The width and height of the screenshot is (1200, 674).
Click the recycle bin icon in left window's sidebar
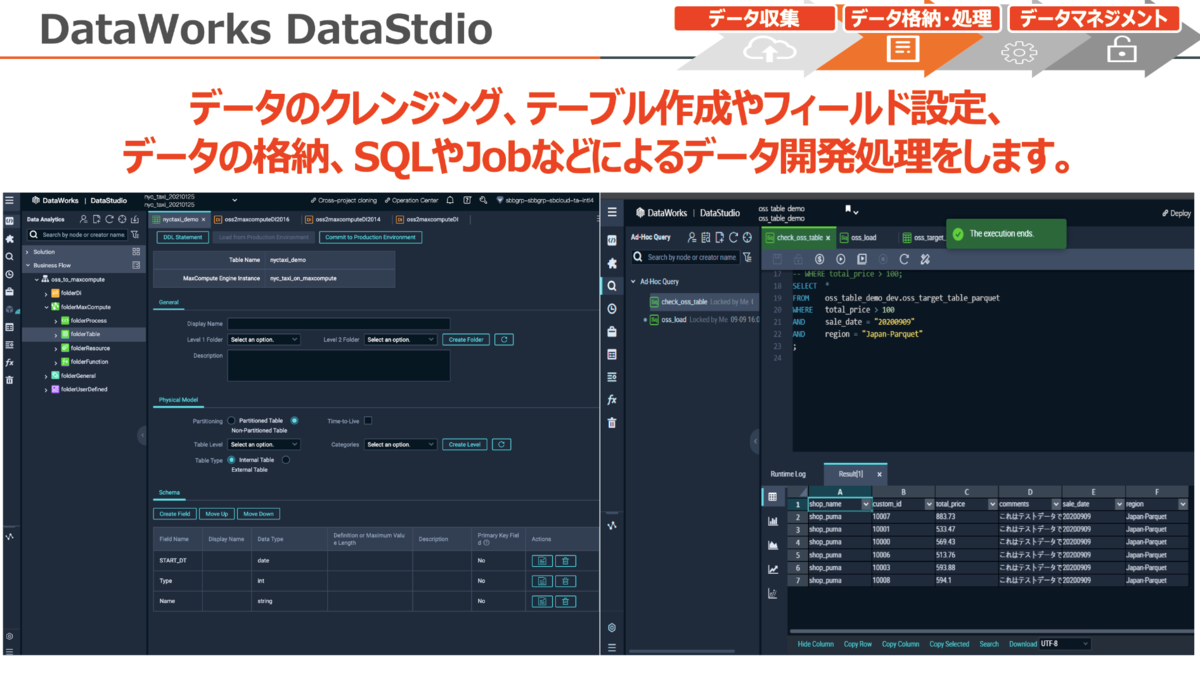point(9,380)
